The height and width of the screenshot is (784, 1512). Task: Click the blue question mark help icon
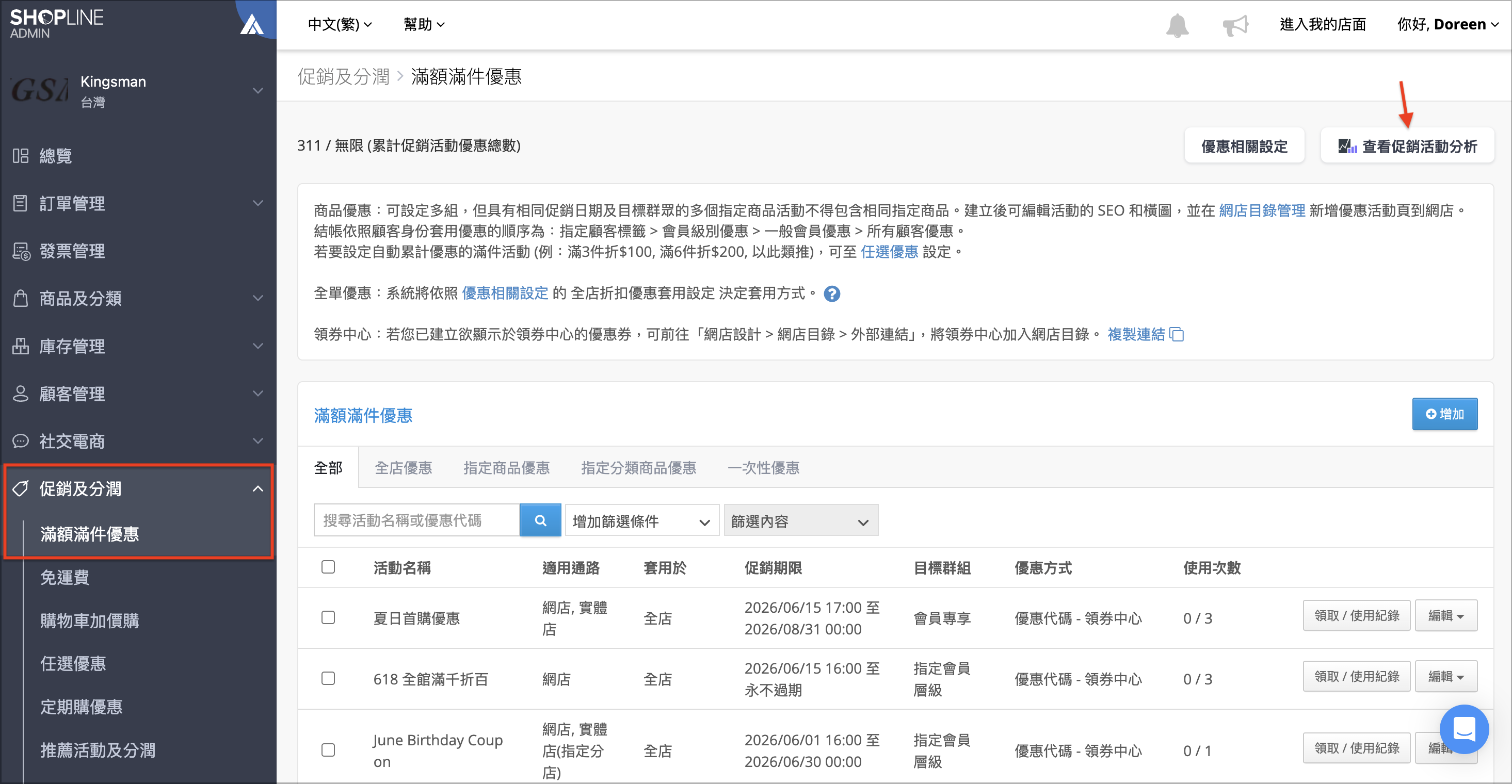tap(832, 293)
